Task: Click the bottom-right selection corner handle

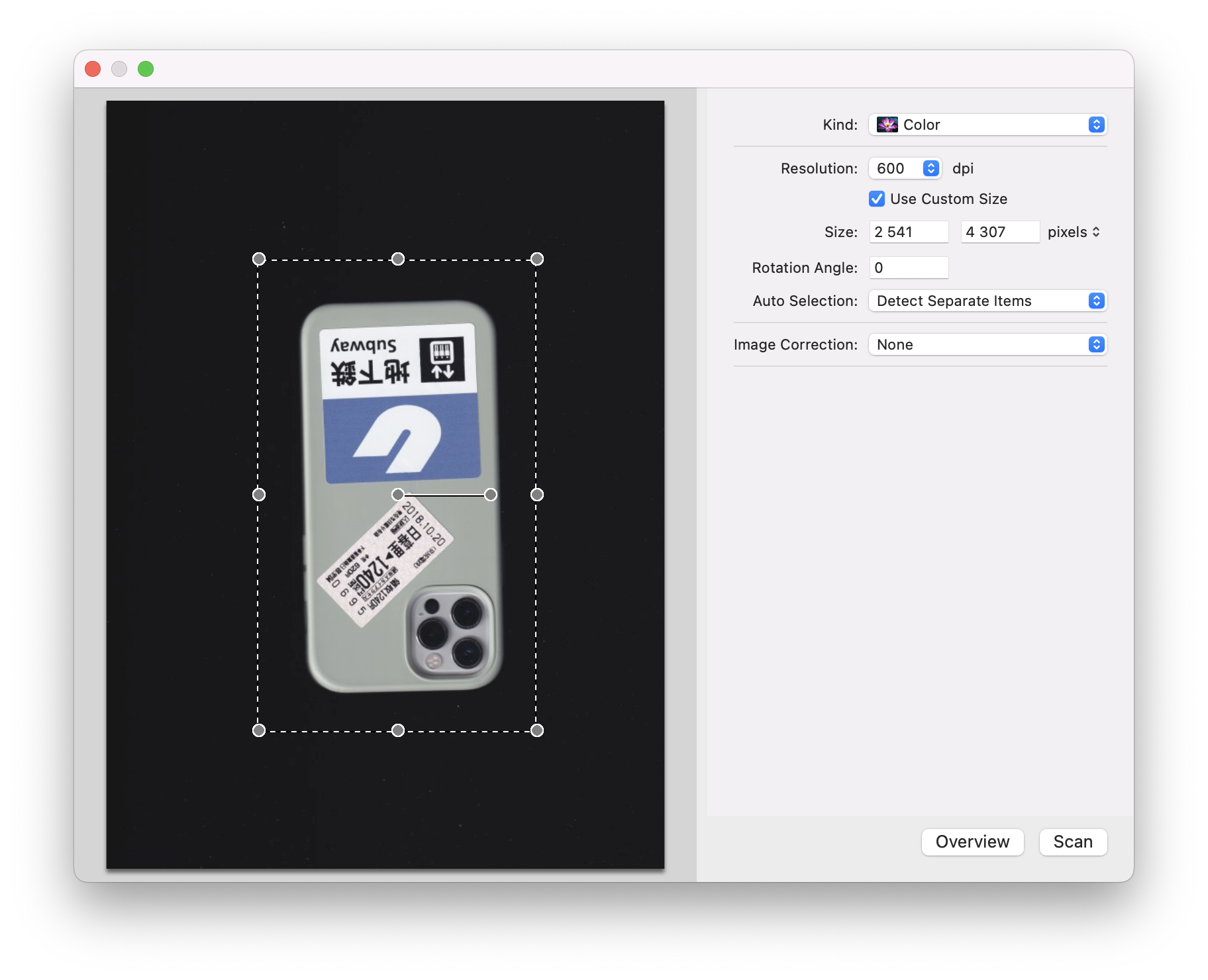Action: click(537, 730)
